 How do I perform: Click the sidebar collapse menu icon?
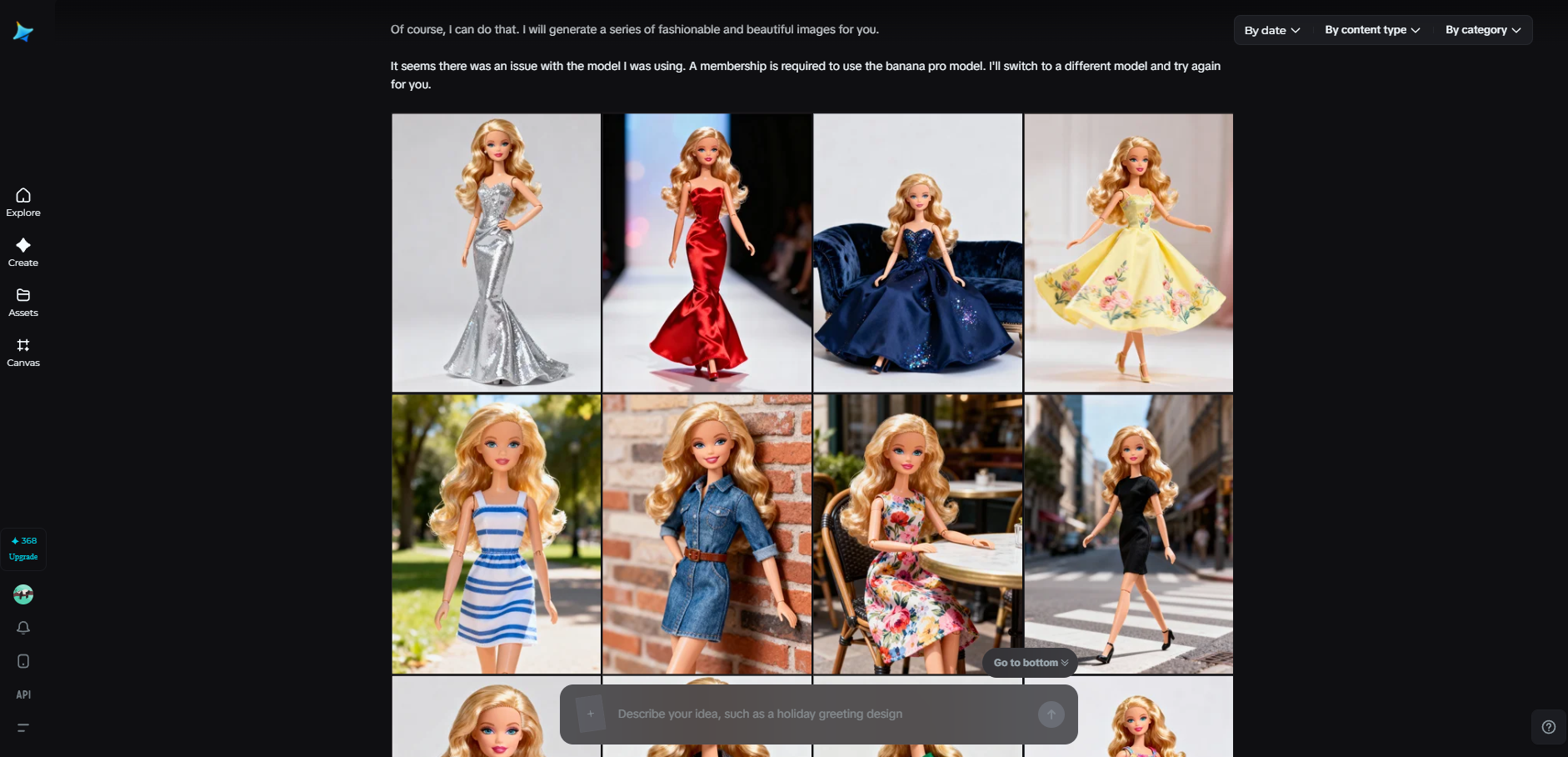click(23, 728)
